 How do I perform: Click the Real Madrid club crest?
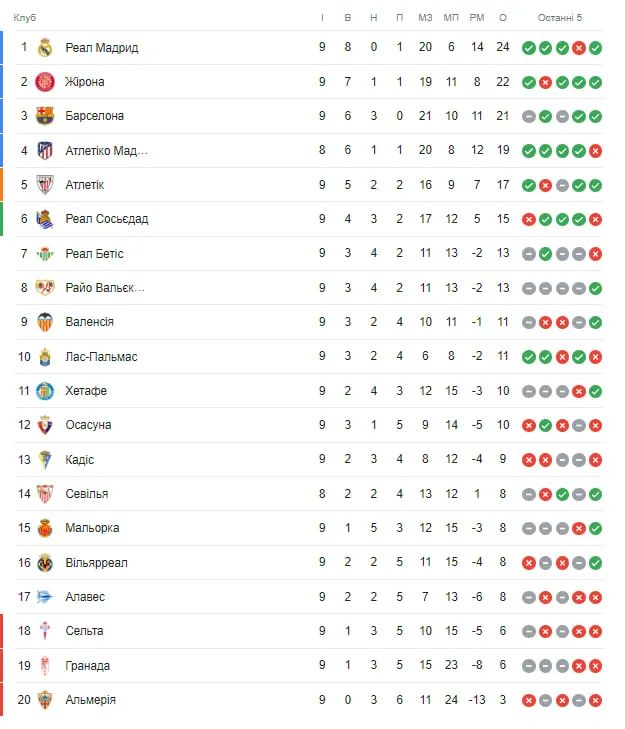tap(44, 47)
